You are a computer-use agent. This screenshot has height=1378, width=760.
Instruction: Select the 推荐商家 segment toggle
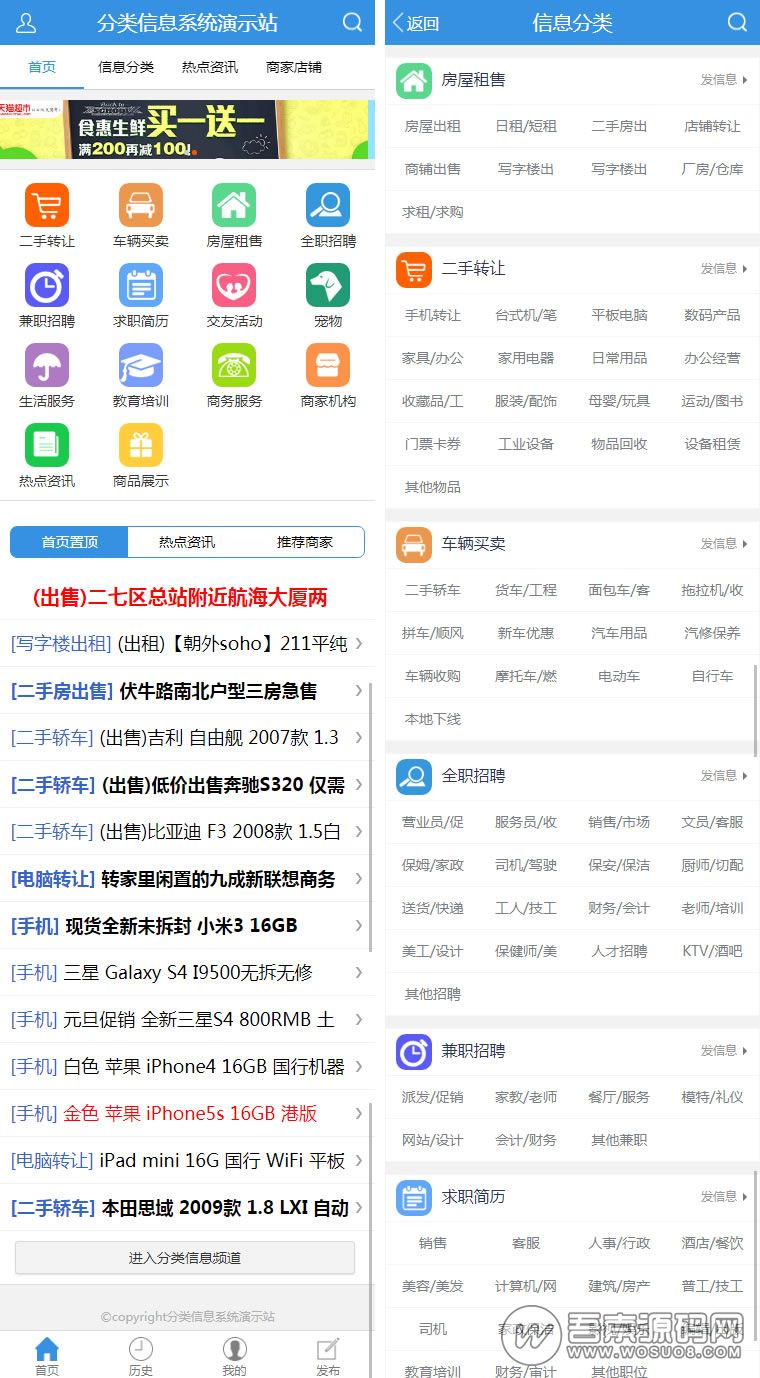tap(305, 542)
